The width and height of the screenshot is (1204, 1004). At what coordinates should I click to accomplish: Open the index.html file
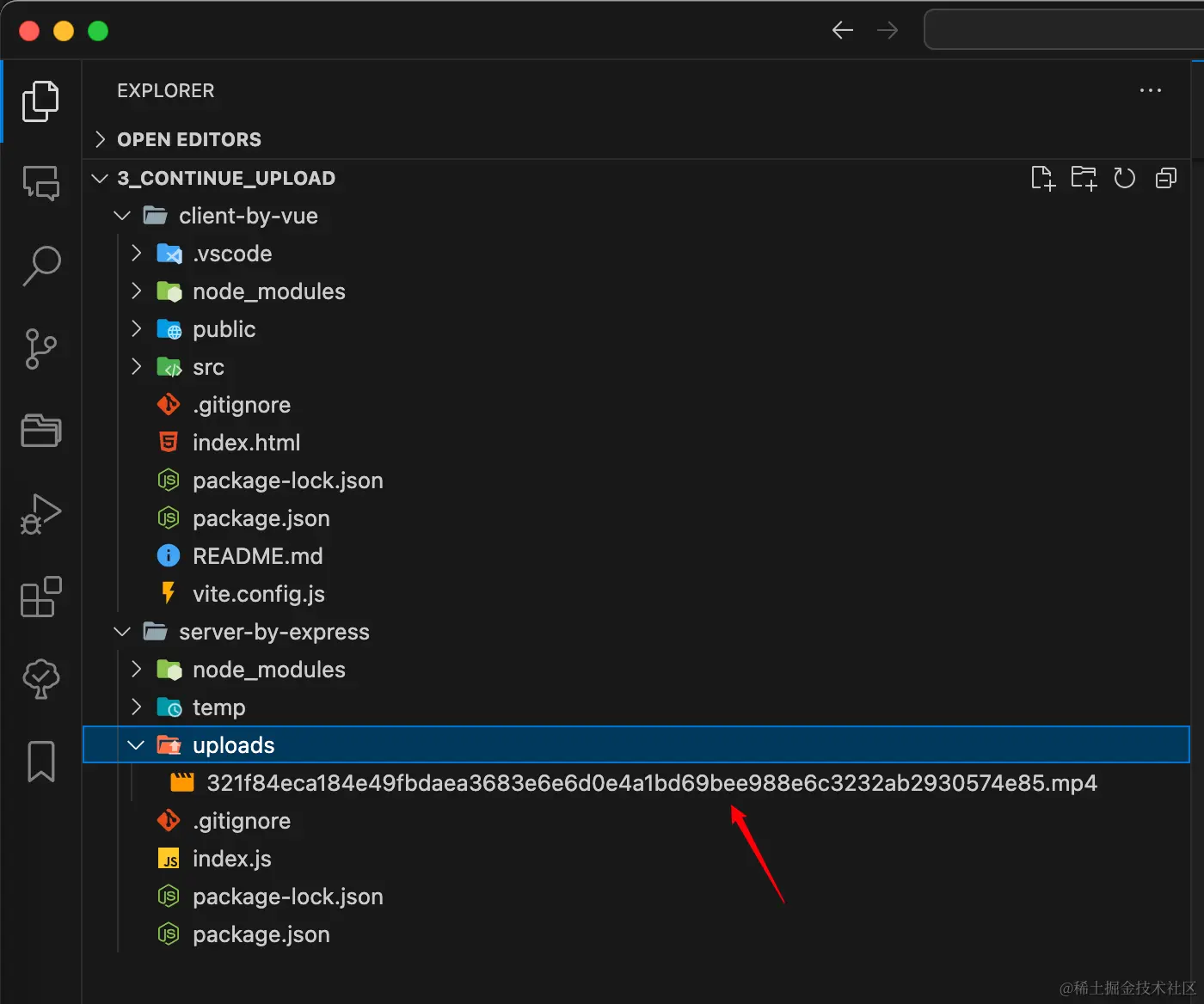tap(636, 443)
